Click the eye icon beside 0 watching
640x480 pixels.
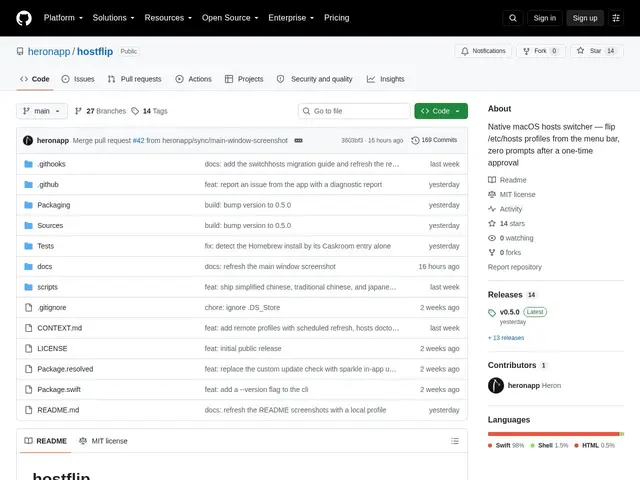(492, 238)
